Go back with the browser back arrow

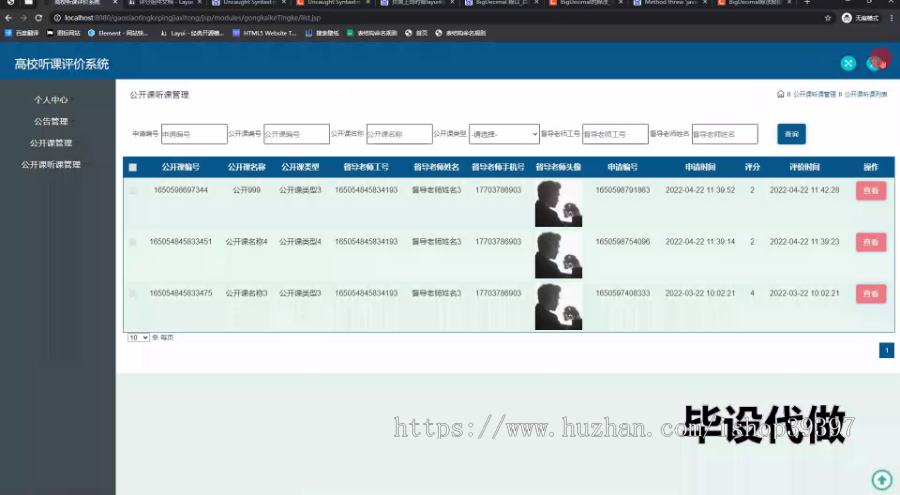8,18
